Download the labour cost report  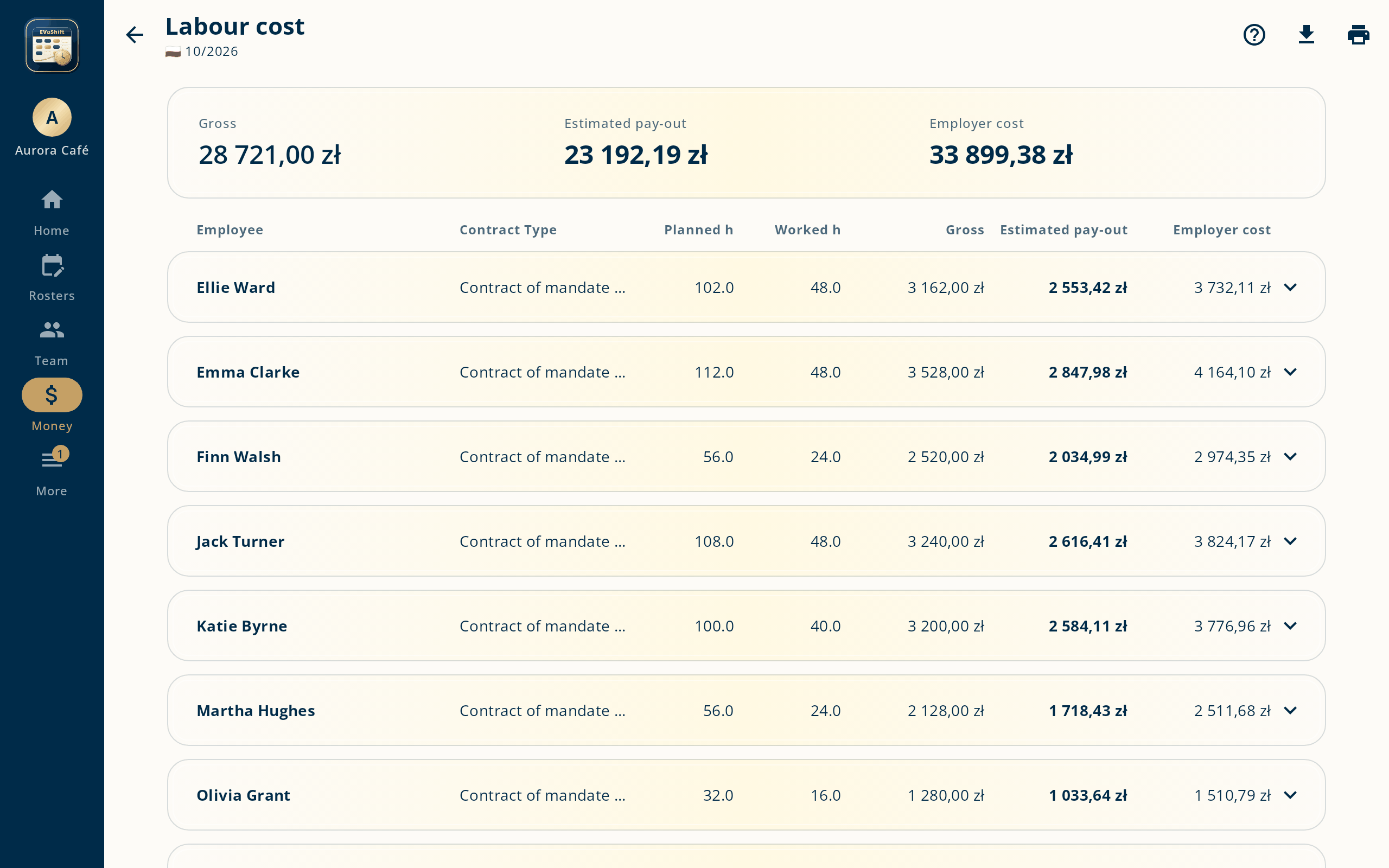[x=1307, y=34]
